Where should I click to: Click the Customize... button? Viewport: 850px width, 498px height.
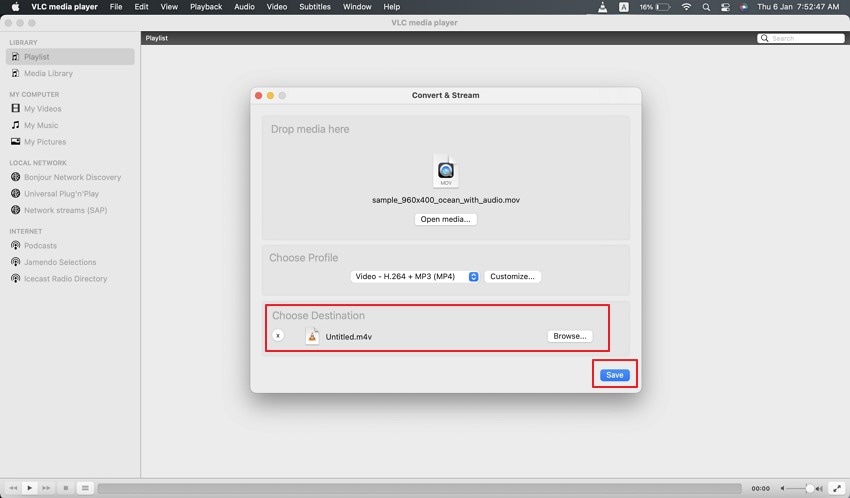(512, 277)
